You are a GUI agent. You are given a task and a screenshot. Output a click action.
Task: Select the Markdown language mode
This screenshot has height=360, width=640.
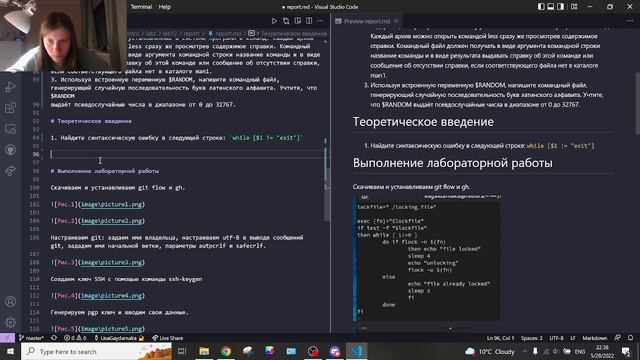pos(594,338)
